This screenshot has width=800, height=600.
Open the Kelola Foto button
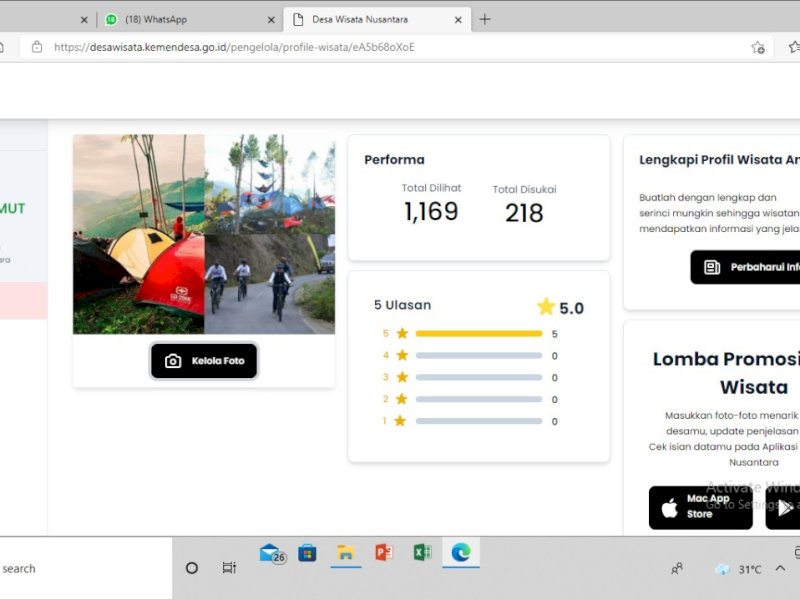pos(204,361)
